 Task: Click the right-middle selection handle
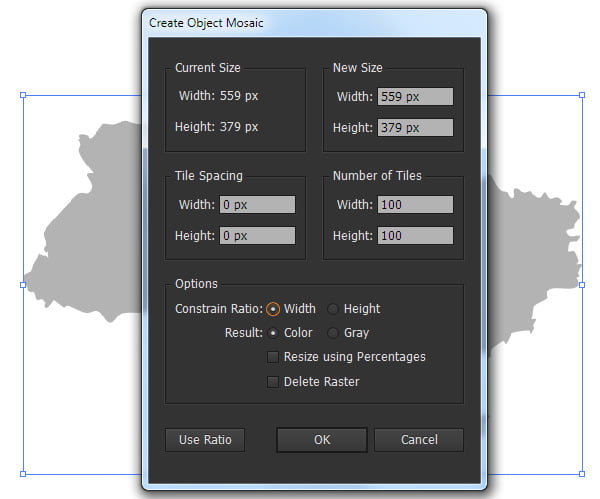582,285
